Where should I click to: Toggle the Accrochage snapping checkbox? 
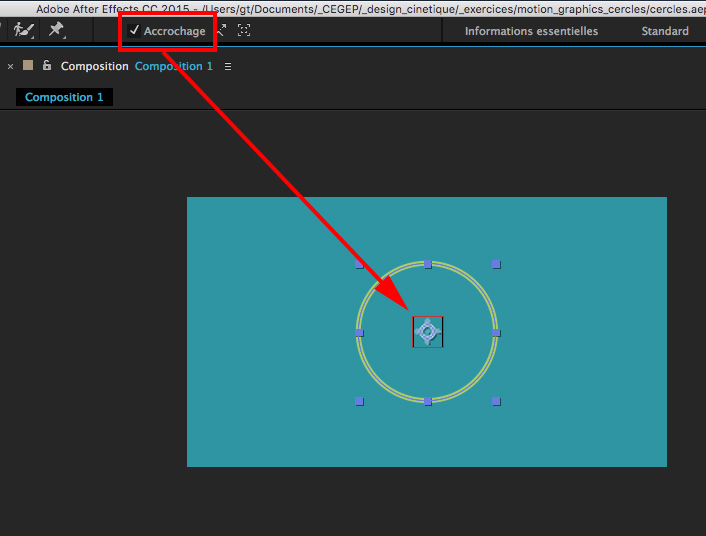134,31
